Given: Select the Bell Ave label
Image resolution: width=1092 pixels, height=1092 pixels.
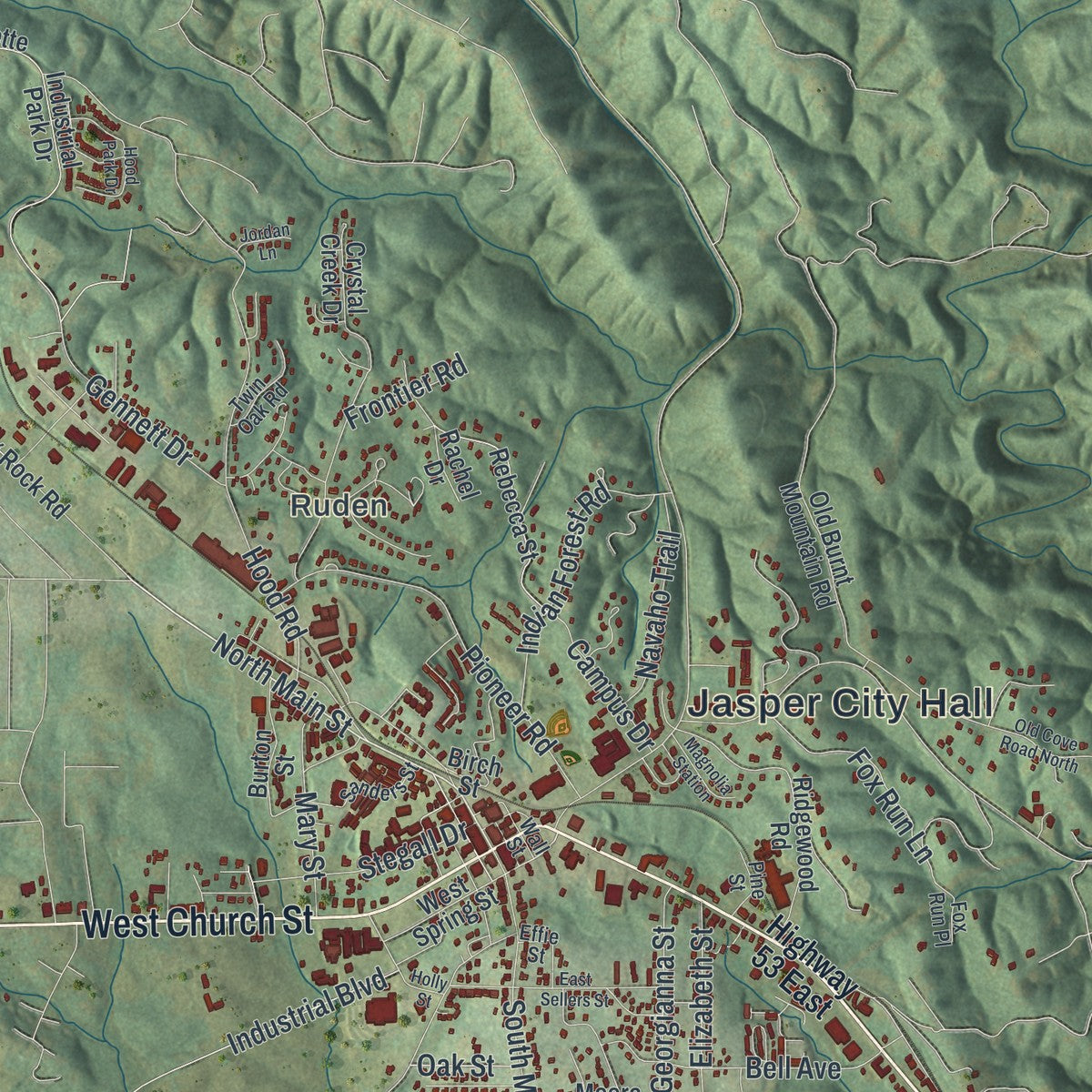Looking at the screenshot, I should [792, 1068].
